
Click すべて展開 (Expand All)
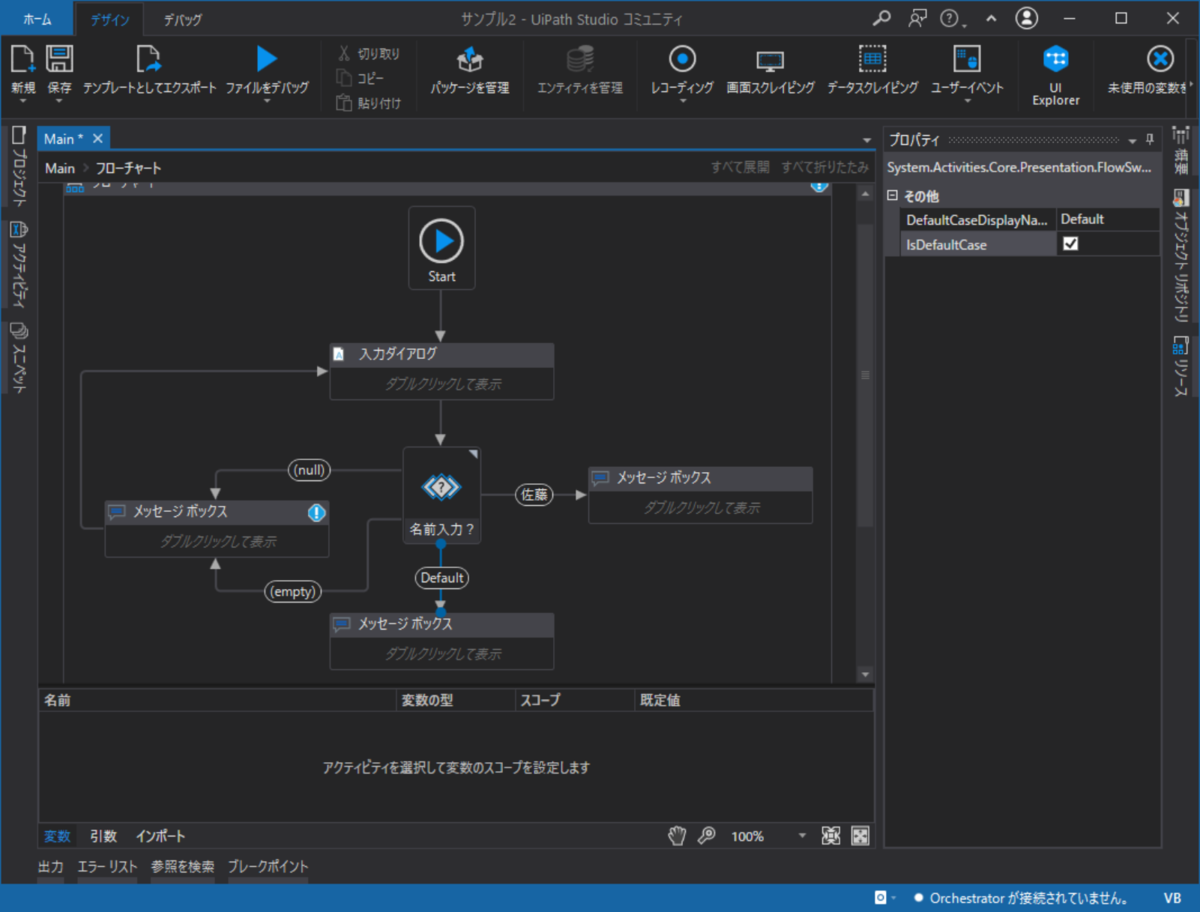click(740, 168)
